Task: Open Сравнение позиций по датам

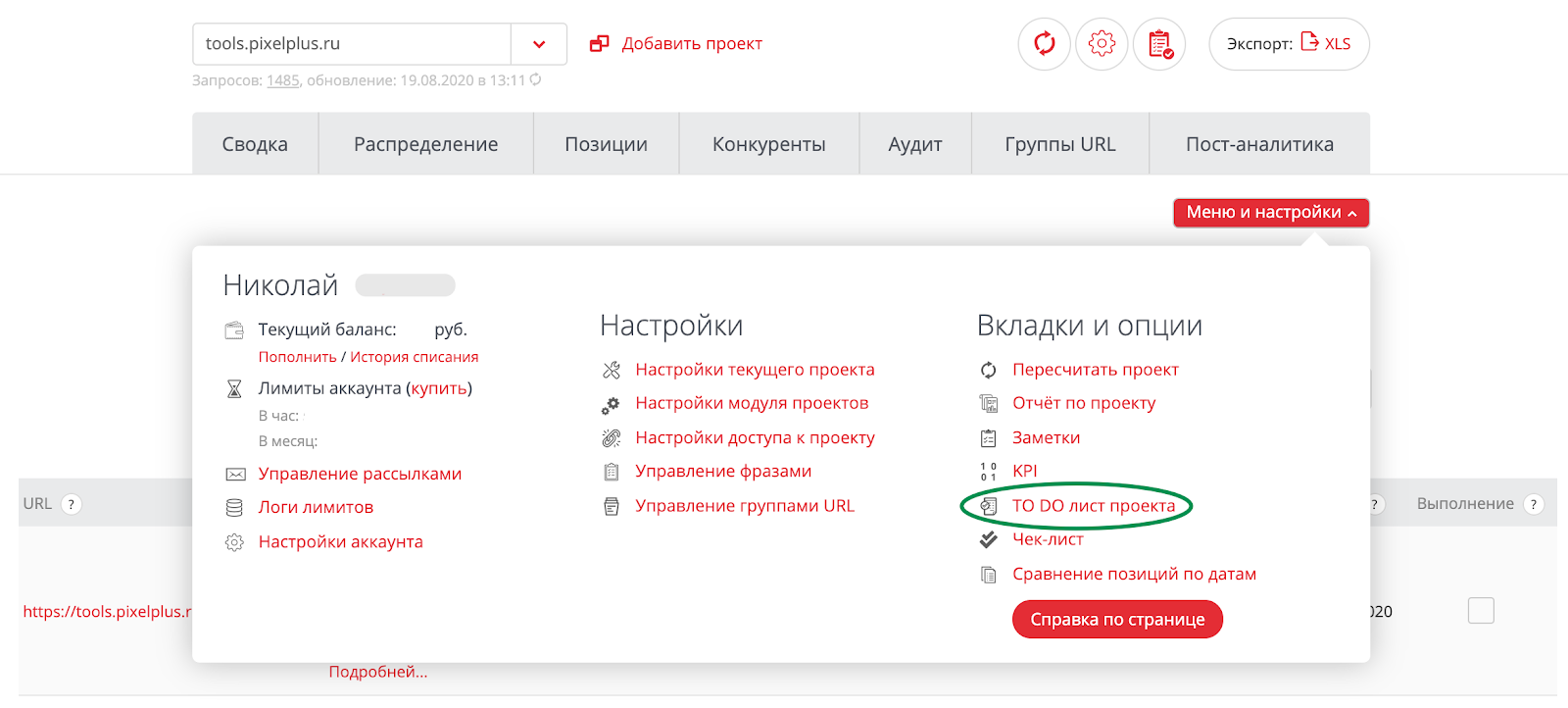Action: point(1134,574)
